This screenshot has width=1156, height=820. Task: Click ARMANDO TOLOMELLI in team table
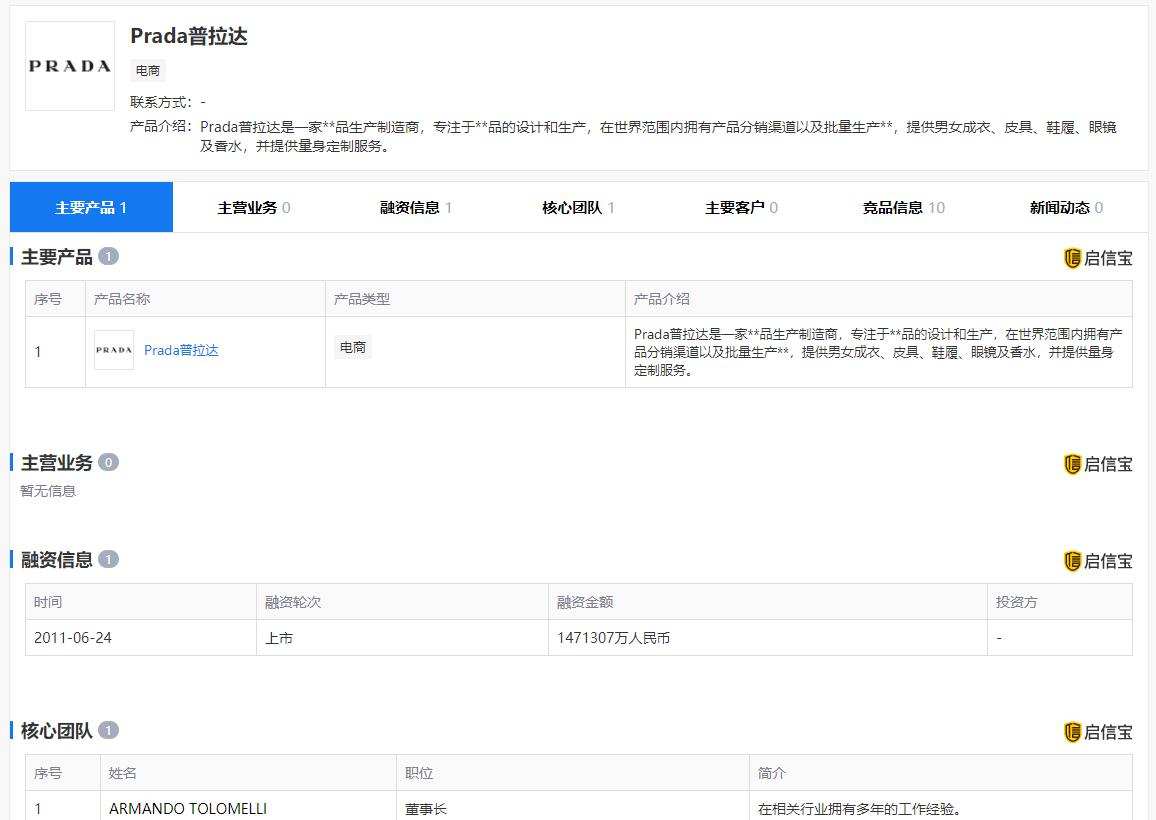point(188,809)
